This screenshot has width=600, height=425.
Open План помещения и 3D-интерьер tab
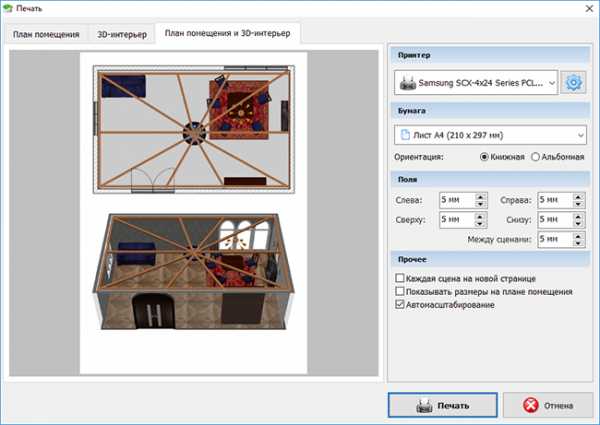(x=228, y=35)
